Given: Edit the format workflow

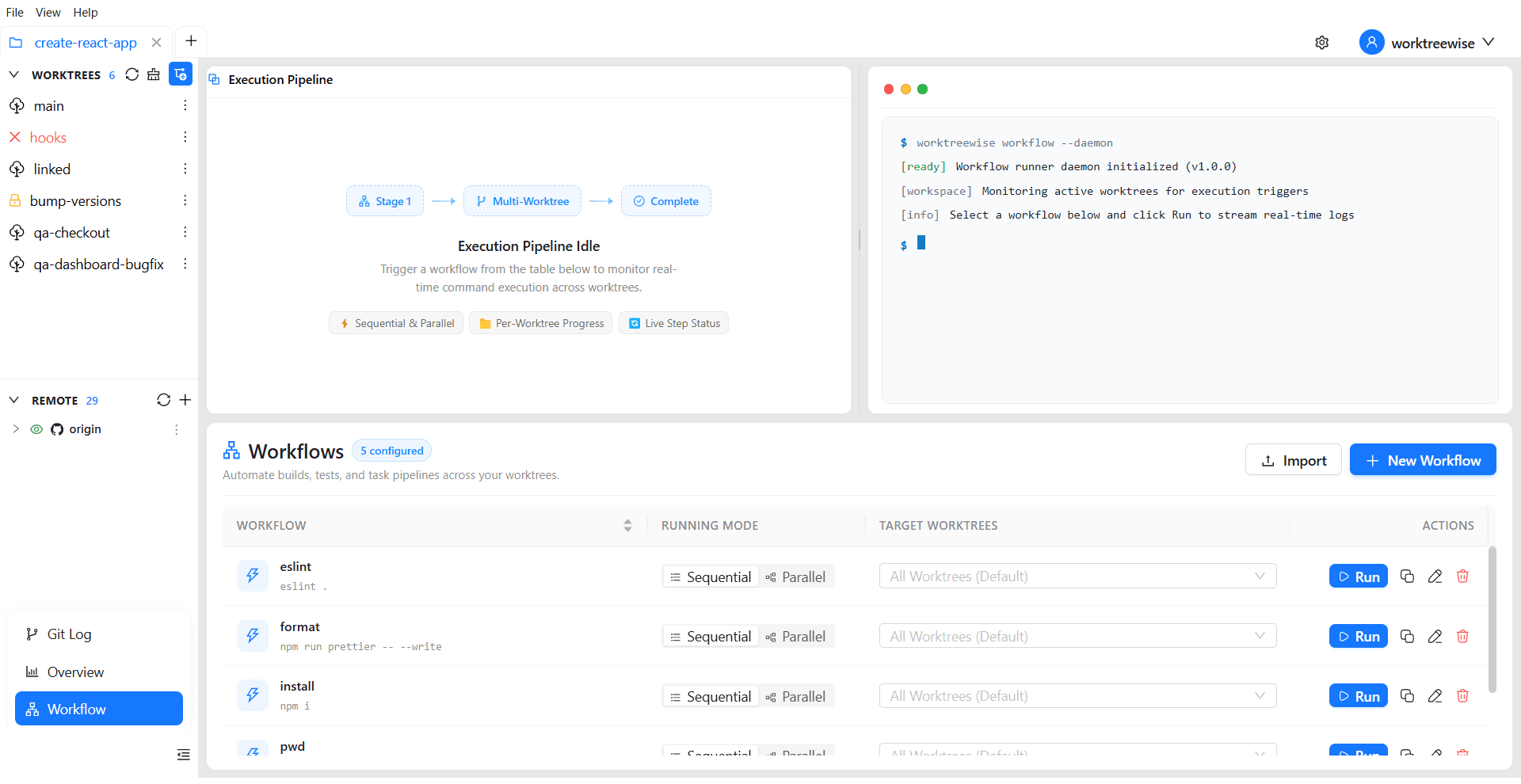Looking at the screenshot, I should [1435, 637].
